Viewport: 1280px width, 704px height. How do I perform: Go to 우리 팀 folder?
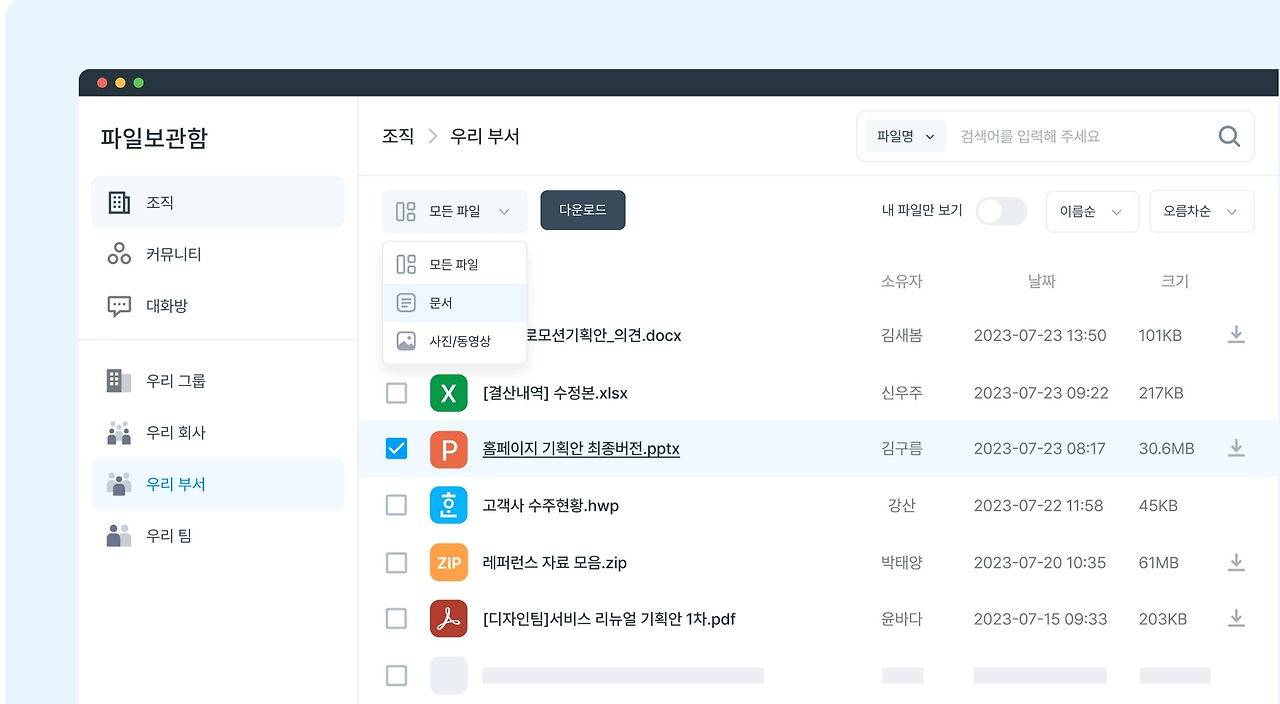click(217, 536)
